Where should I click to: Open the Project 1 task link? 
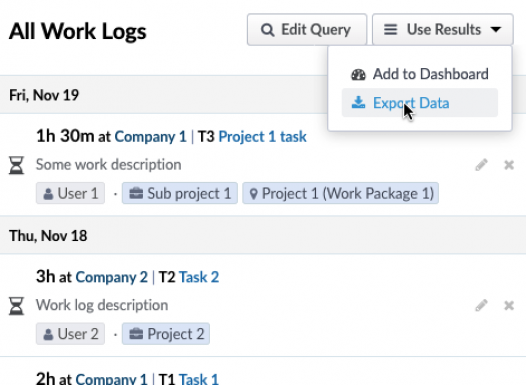(x=262, y=137)
